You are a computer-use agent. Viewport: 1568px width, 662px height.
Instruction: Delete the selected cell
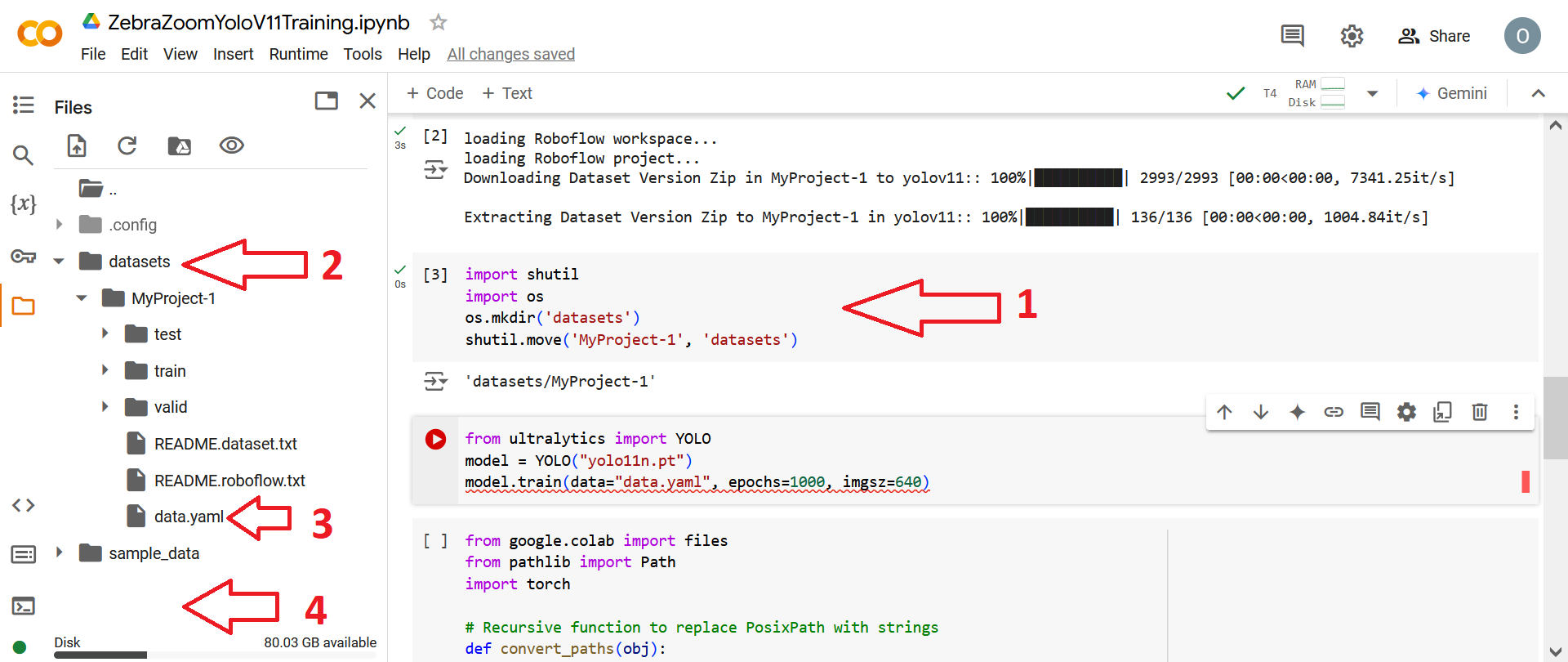(x=1480, y=412)
